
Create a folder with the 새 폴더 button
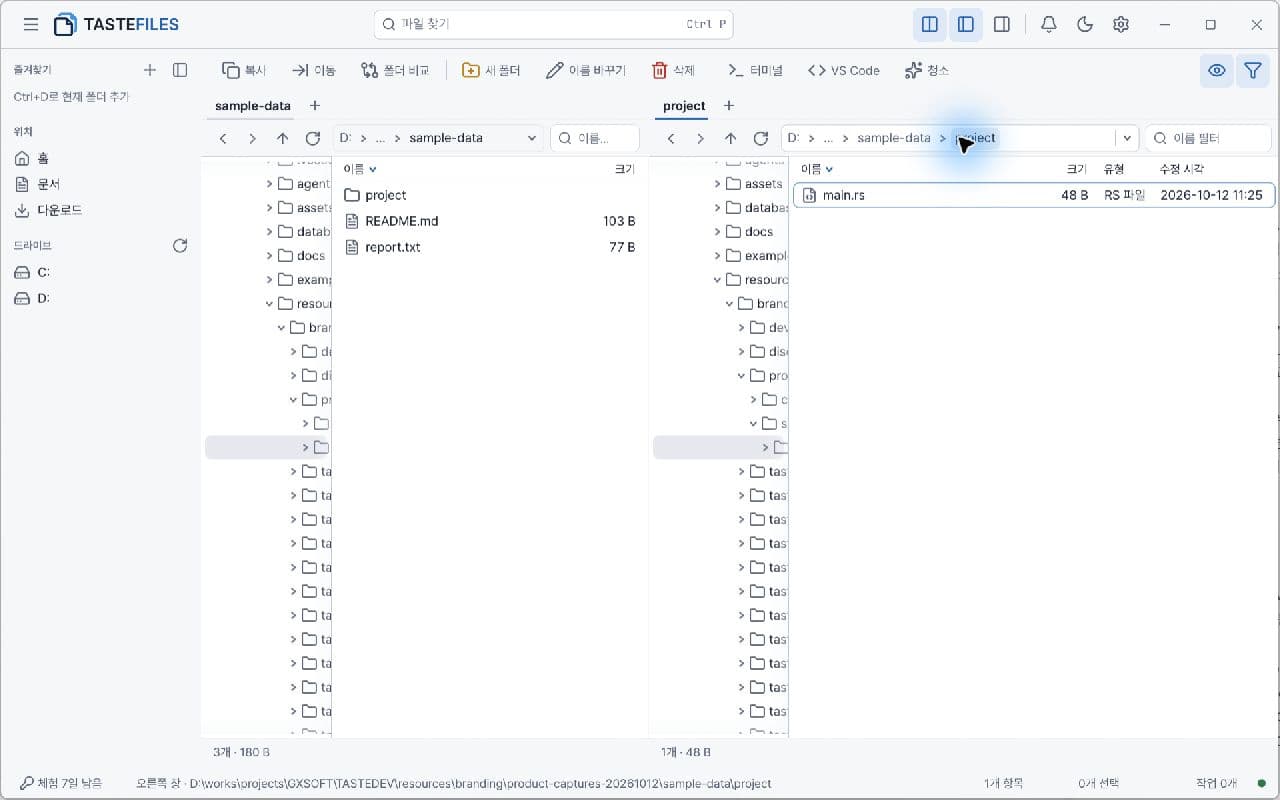pos(491,70)
